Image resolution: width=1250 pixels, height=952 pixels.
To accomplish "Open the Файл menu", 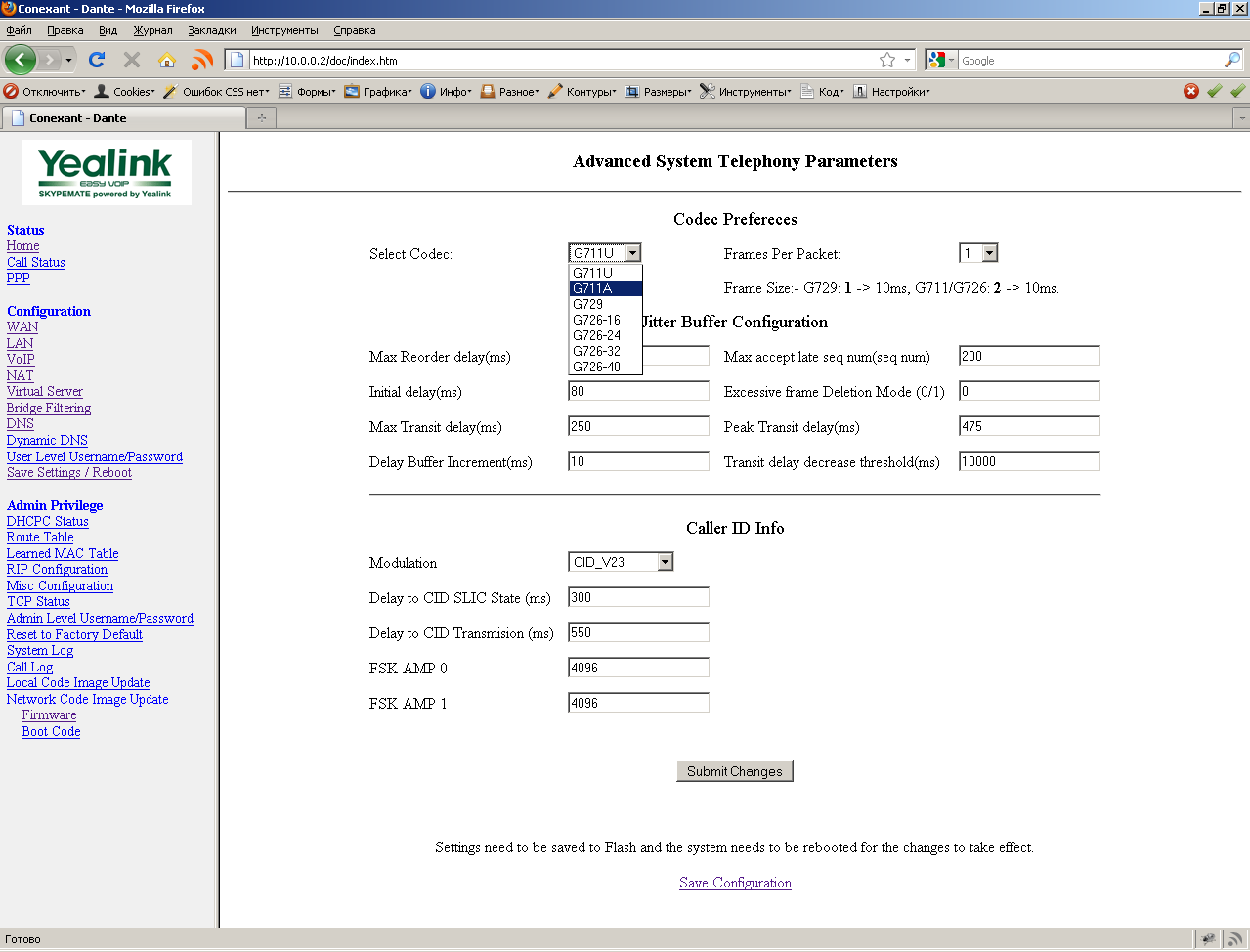I will pyautogui.click(x=19, y=30).
